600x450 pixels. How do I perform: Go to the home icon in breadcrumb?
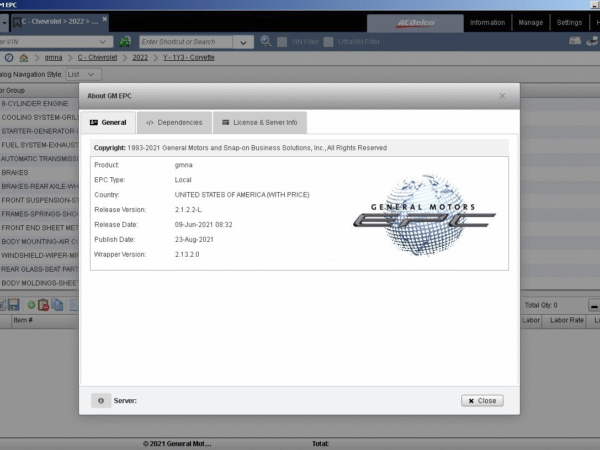24,58
